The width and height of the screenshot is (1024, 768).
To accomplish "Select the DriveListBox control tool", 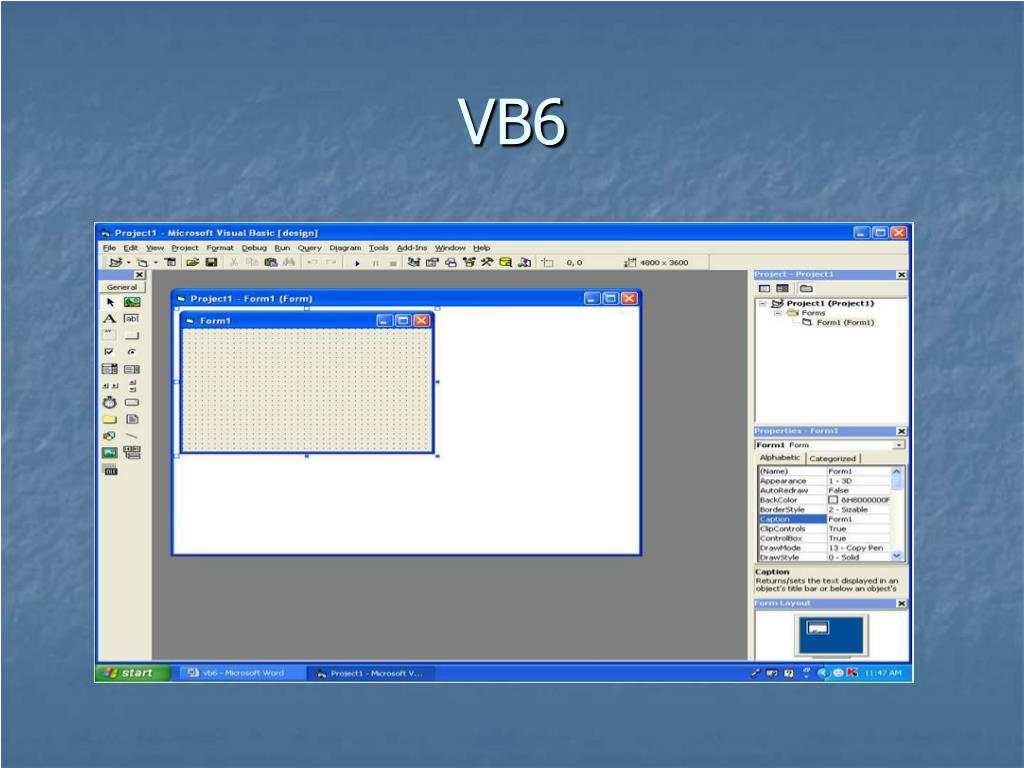I will coord(132,402).
